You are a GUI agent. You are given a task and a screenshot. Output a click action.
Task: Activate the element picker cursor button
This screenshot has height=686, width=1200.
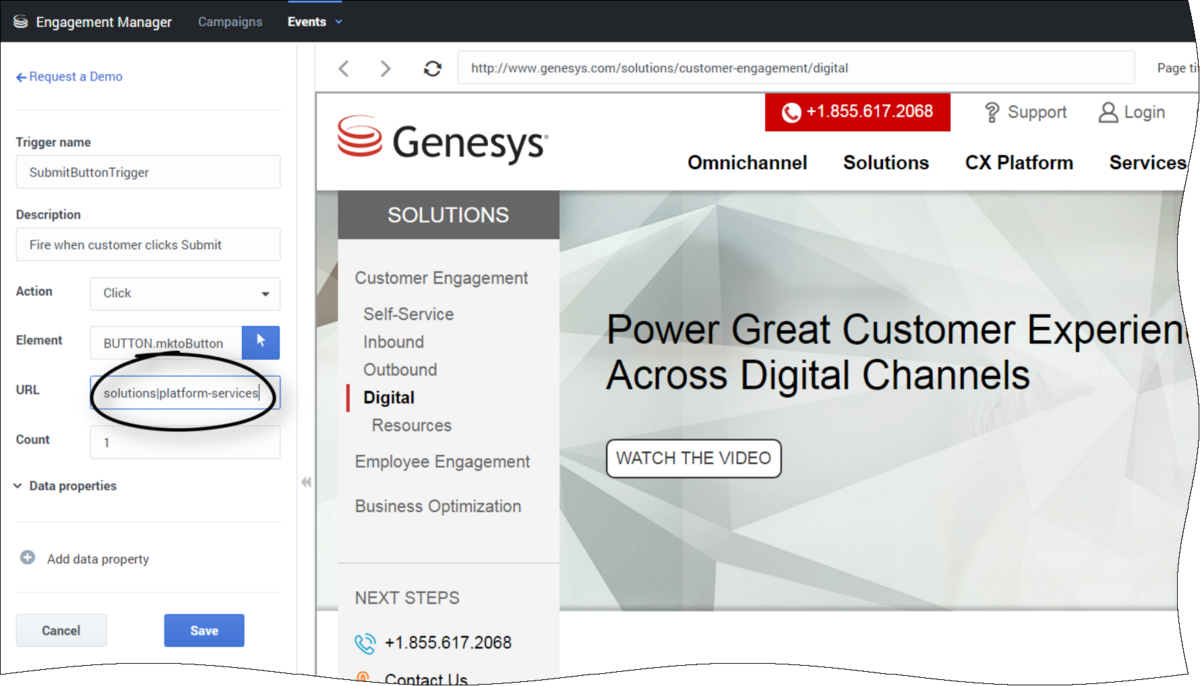[261, 342]
